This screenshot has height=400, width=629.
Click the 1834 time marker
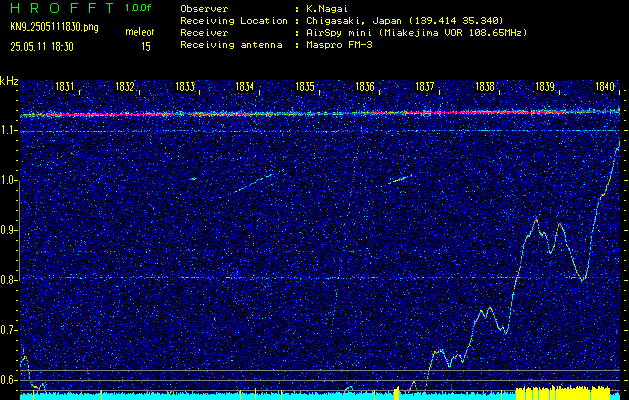coord(244,87)
